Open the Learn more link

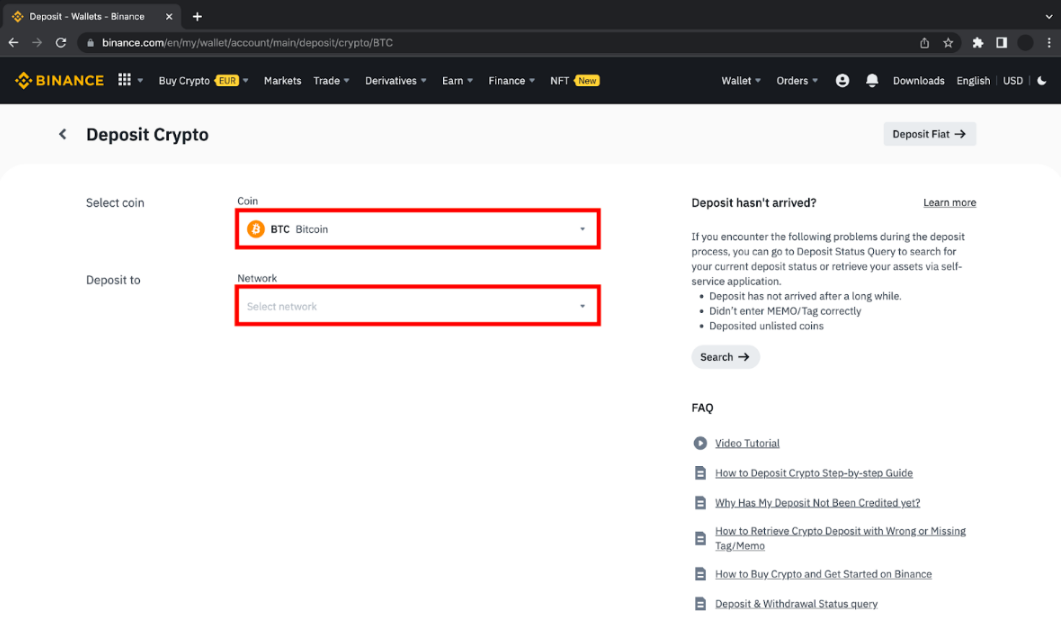949,202
